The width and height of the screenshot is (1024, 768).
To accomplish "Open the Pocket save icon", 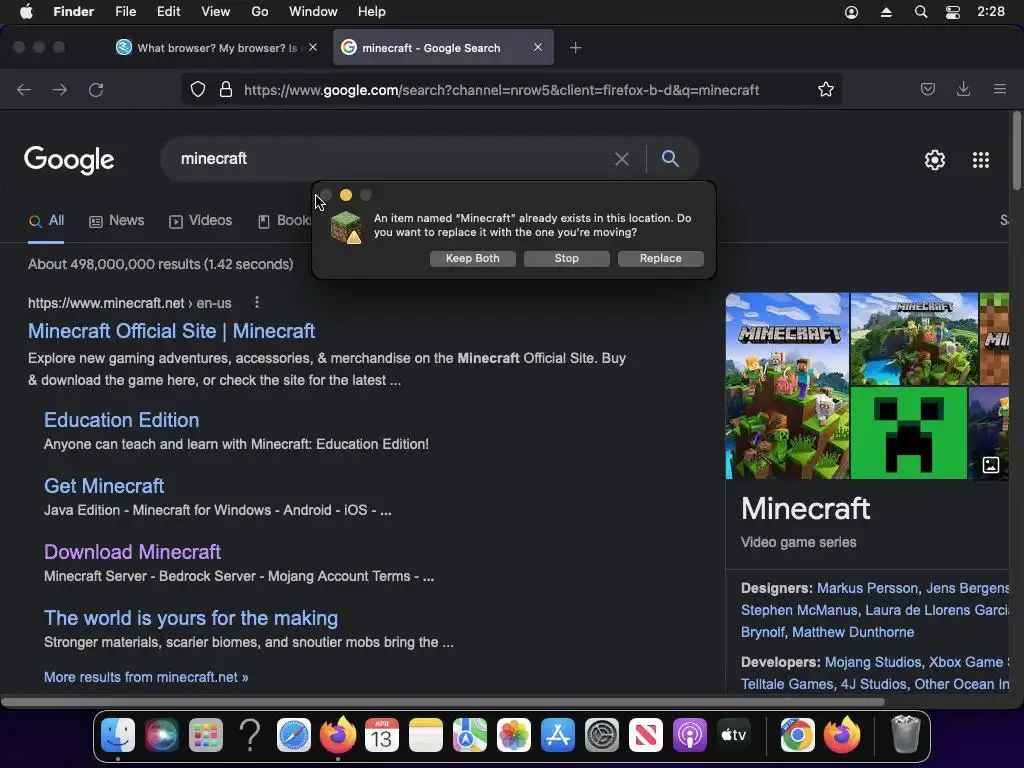I will click(927, 89).
